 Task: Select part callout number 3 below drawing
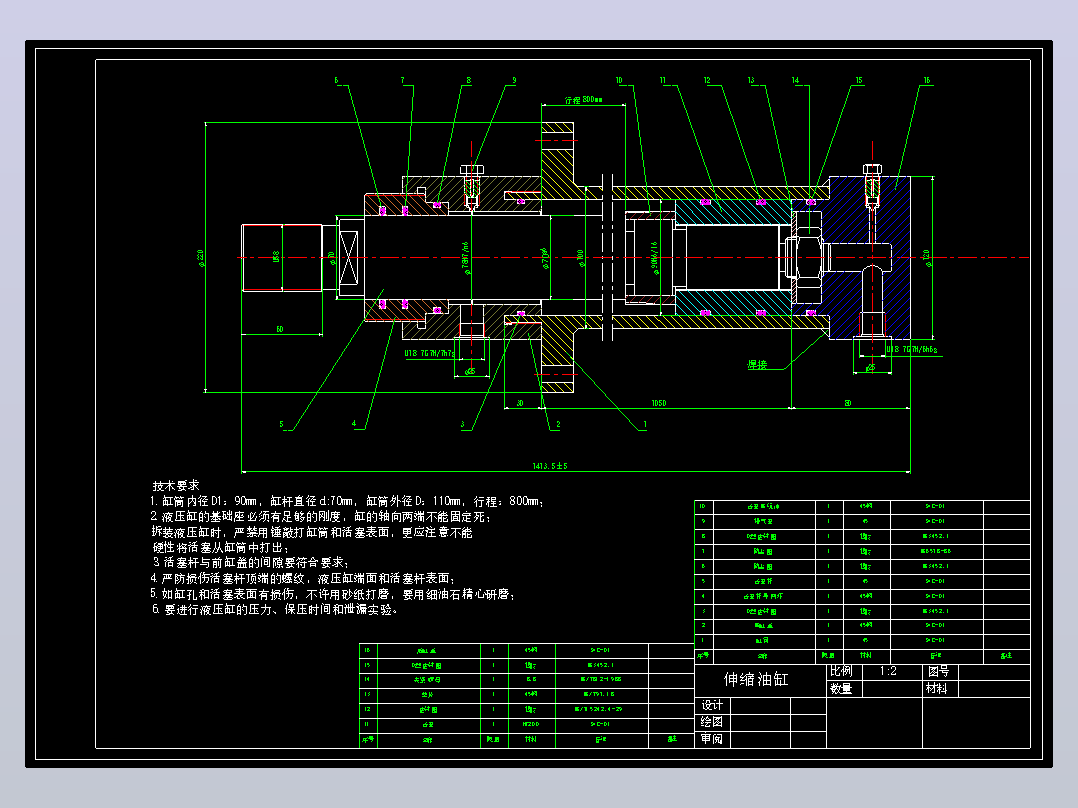pos(463,425)
